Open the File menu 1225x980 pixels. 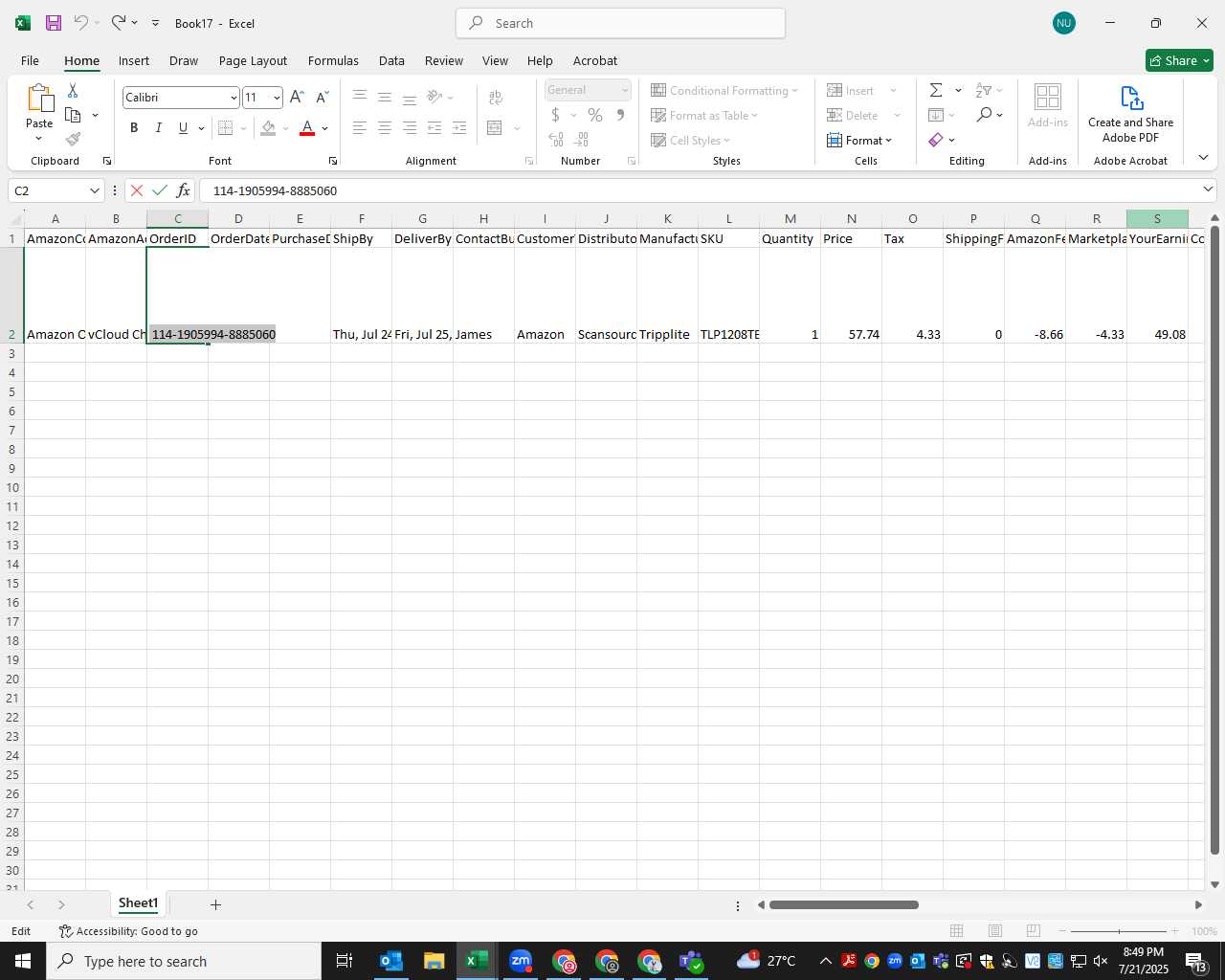30,60
